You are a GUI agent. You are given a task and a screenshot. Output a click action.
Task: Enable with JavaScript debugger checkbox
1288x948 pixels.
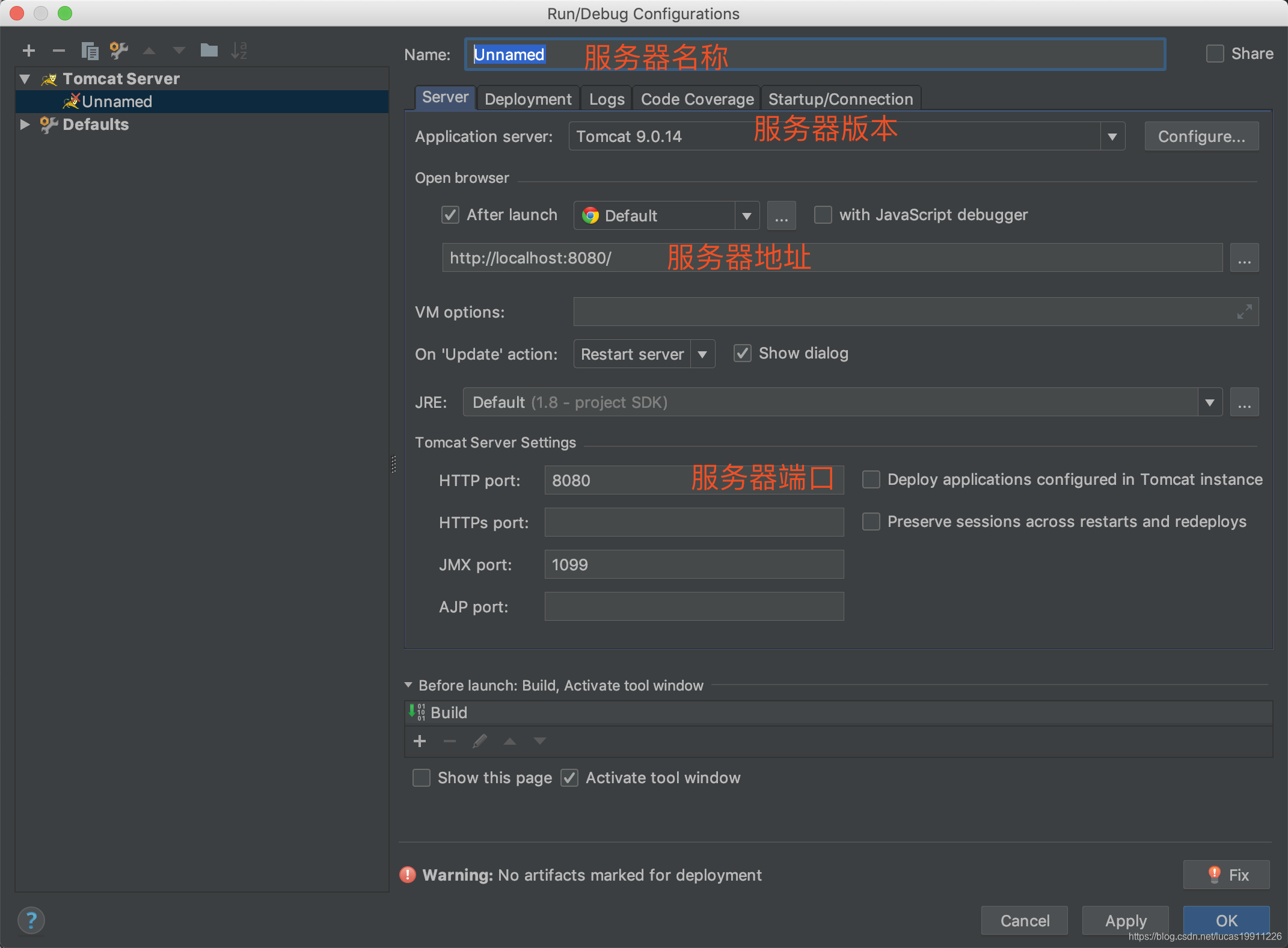pos(823,215)
